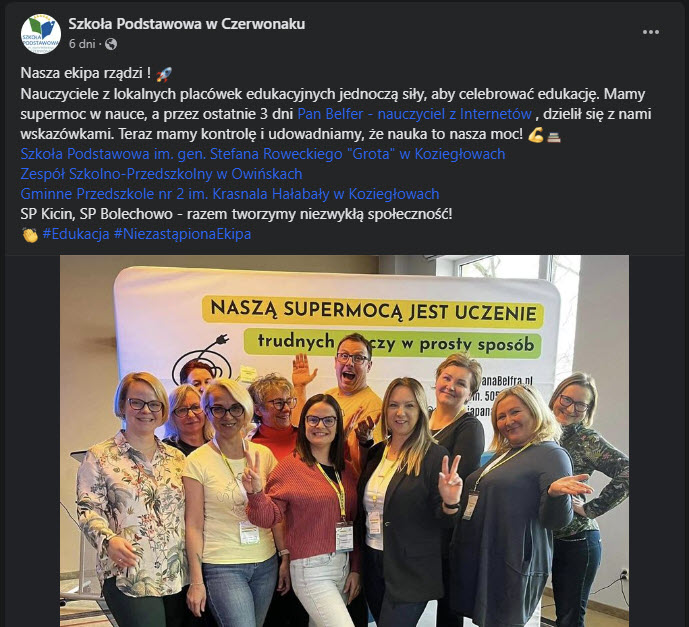Open the three-dots post options menu
Image resolution: width=689 pixels, height=627 pixels.
coord(650,32)
